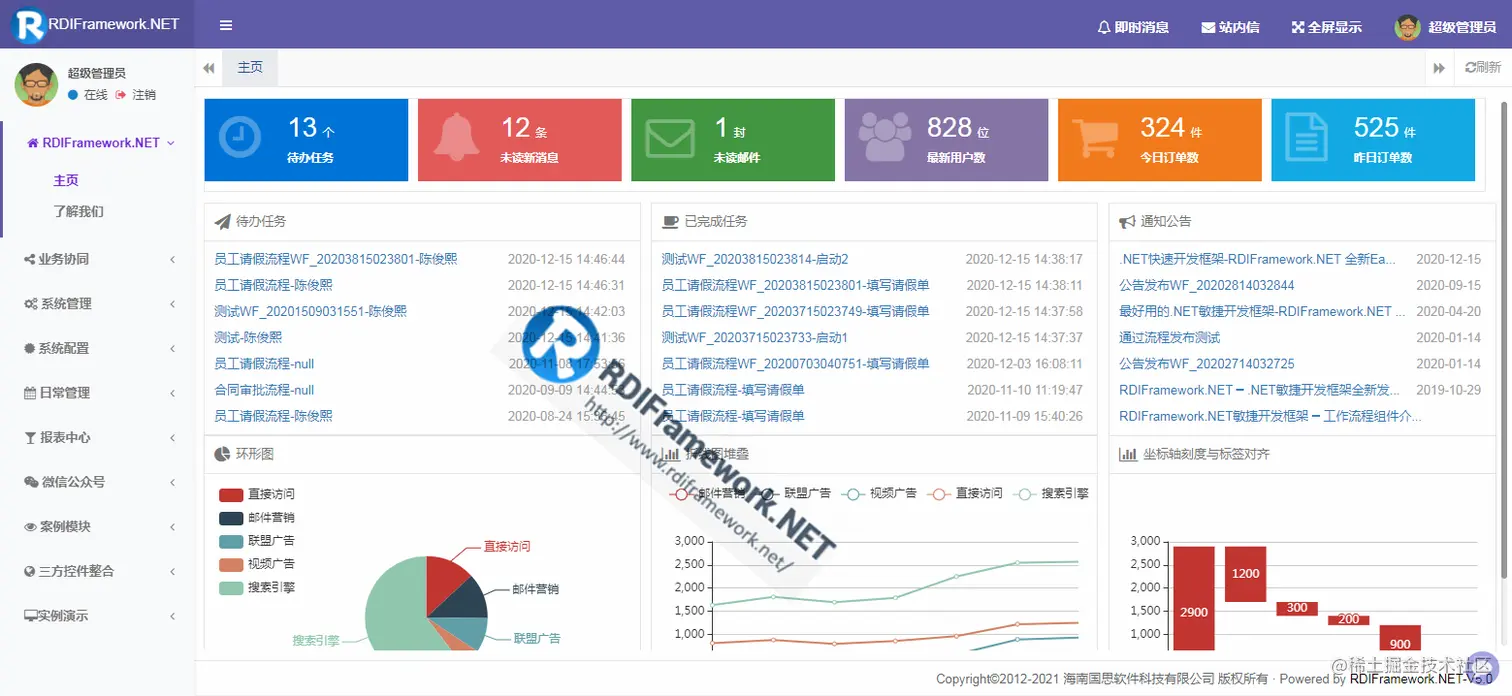1512x696 pixels.
Task: Click the 刷新 refresh button
Action: click(x=1483, y=68)
